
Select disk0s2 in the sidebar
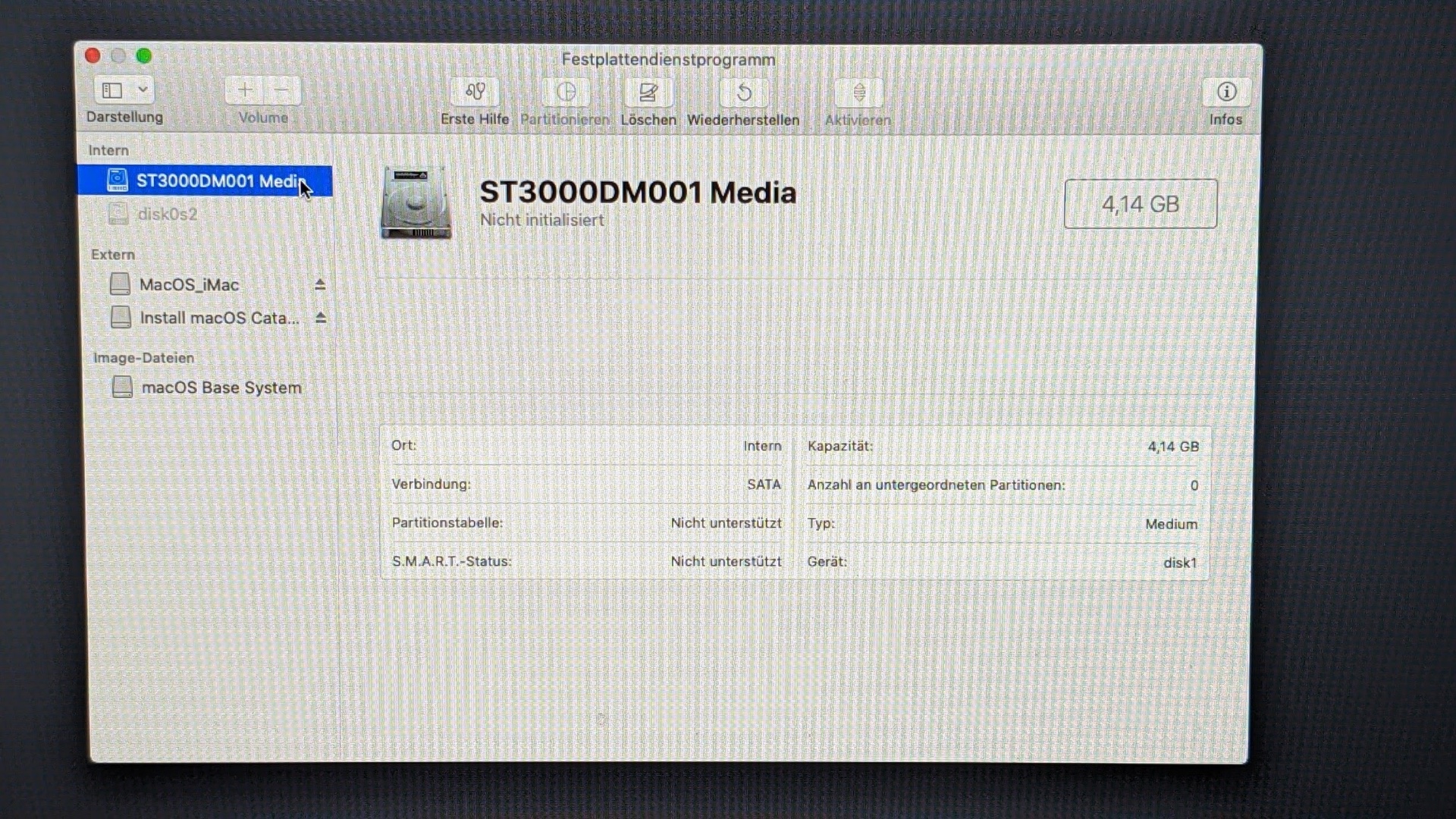[167, 214]
